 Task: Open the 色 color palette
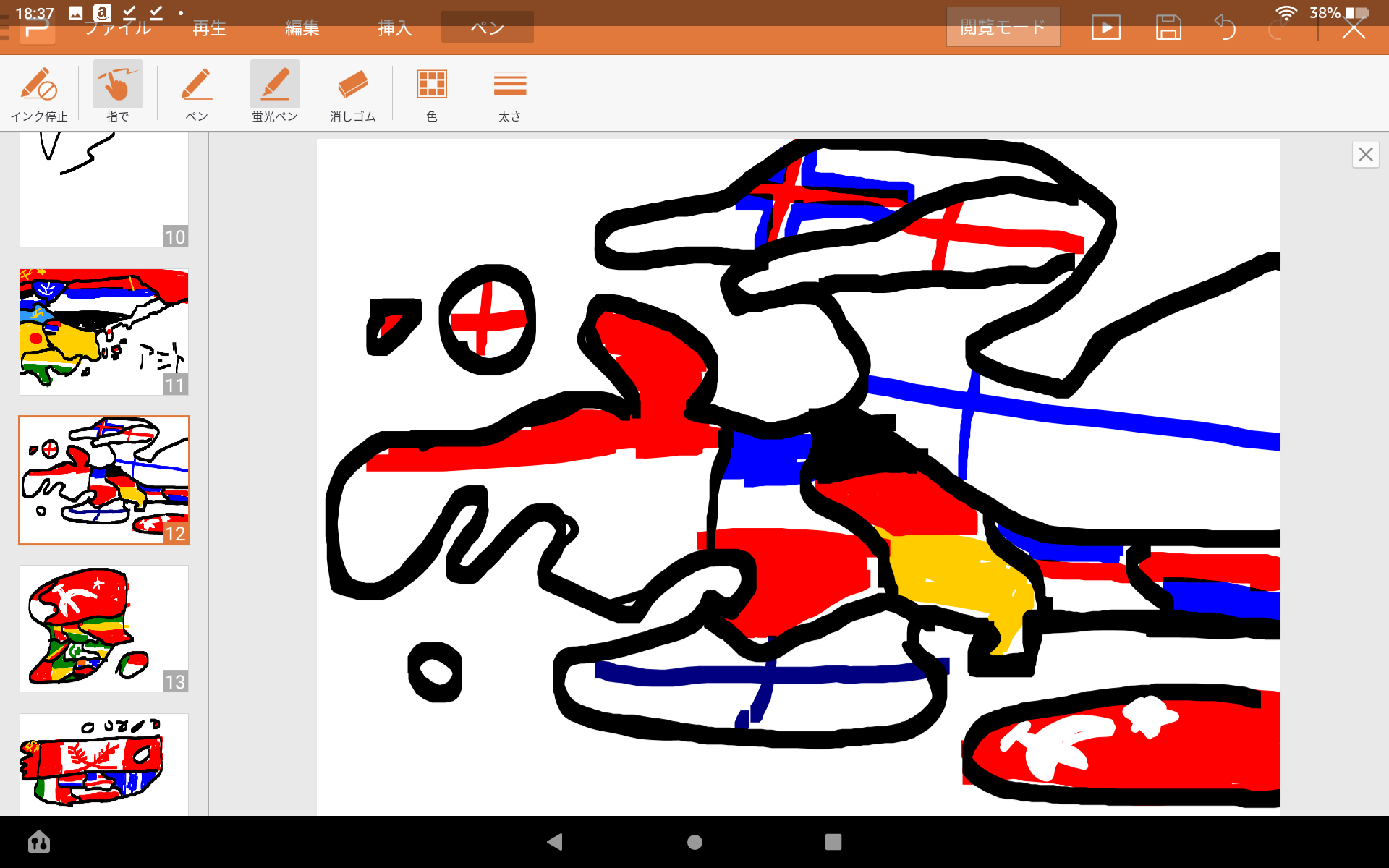pos(432,94)
